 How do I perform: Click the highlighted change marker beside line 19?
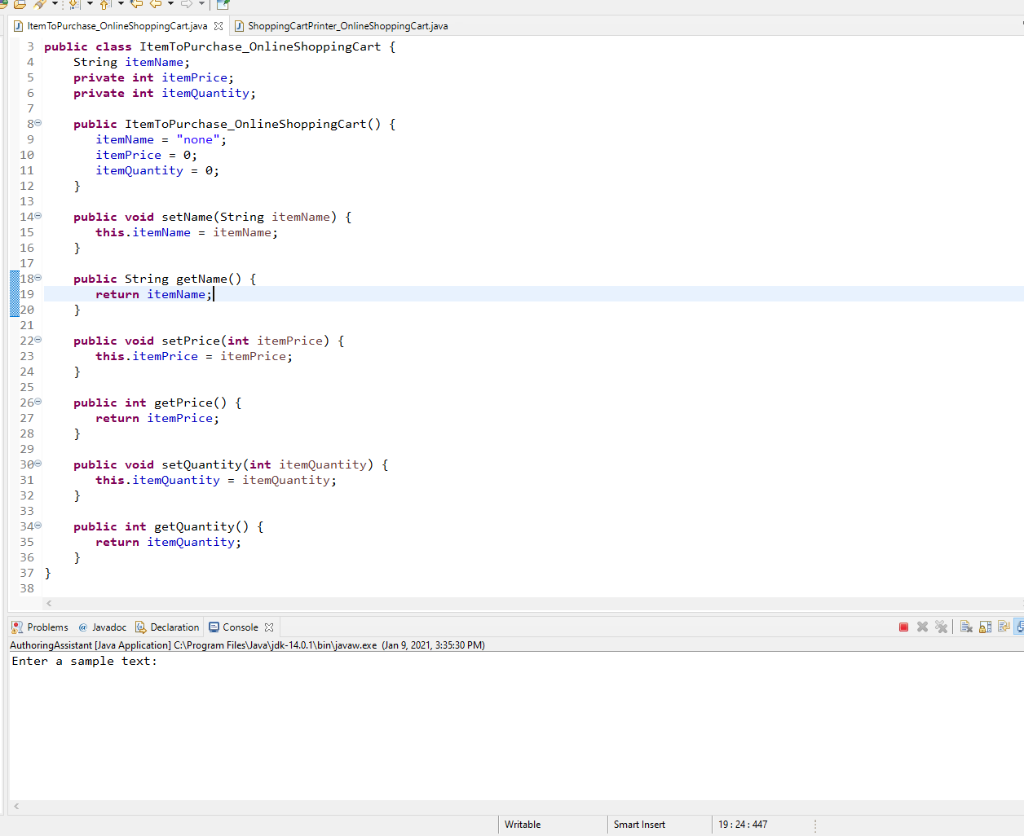(x=14, y=294)
